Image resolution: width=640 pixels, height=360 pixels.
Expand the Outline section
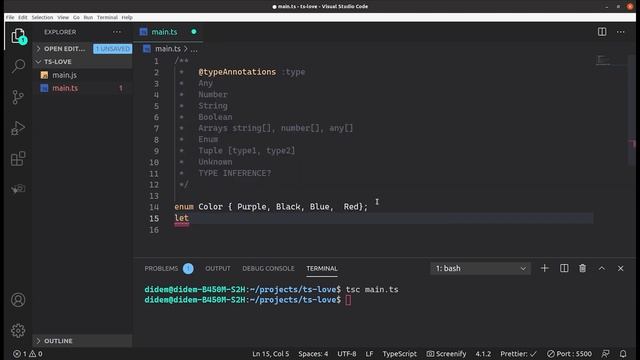click(82, 341)
